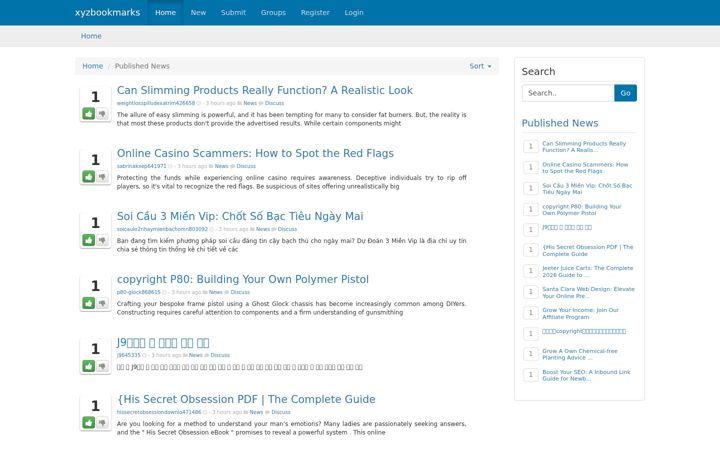
Task: Upvote the His Secret Obsession PDF post
Action: 89,422
